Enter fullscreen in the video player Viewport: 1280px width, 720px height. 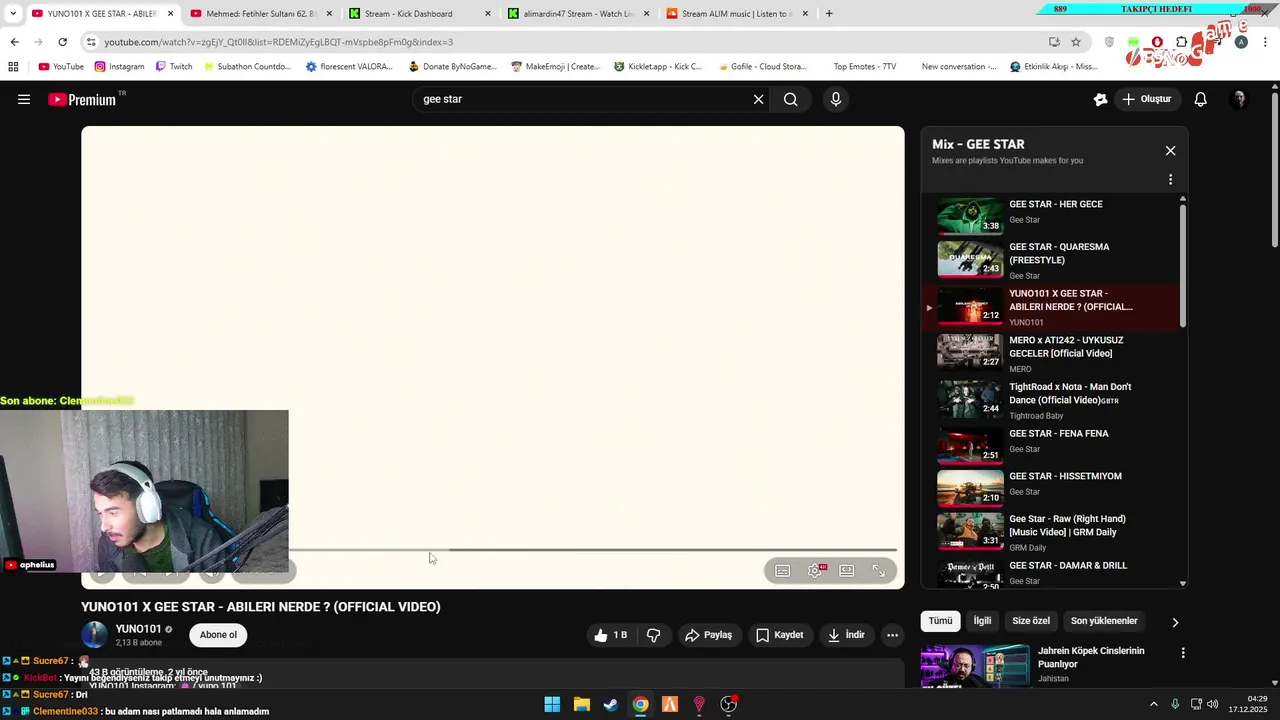pos(878,571)
